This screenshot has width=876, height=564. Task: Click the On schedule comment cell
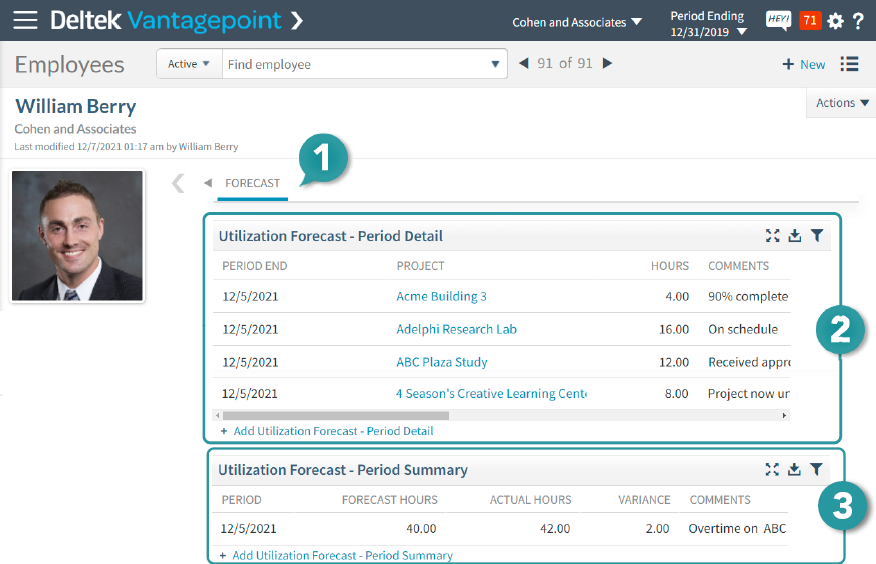(743, 329)
